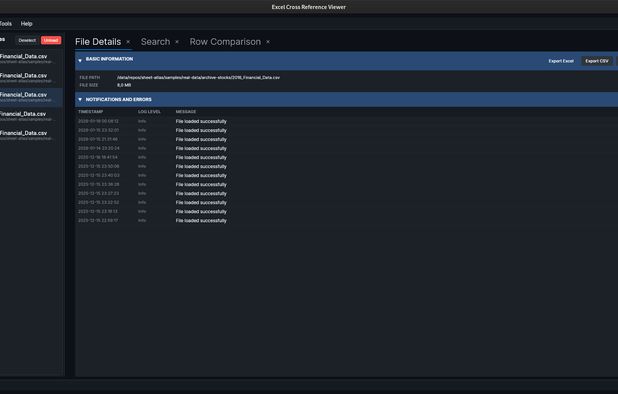Close the Row Comparison tab
The width and height of the screenshot is (618, 394).
[268, 42]
